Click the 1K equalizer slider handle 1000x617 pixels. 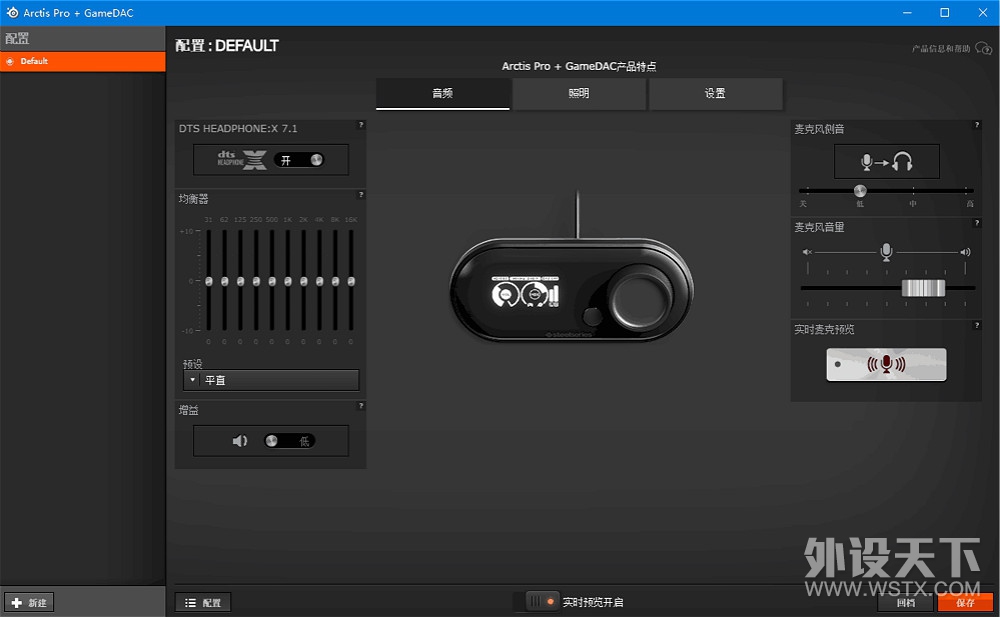click(x=288, y=281)
